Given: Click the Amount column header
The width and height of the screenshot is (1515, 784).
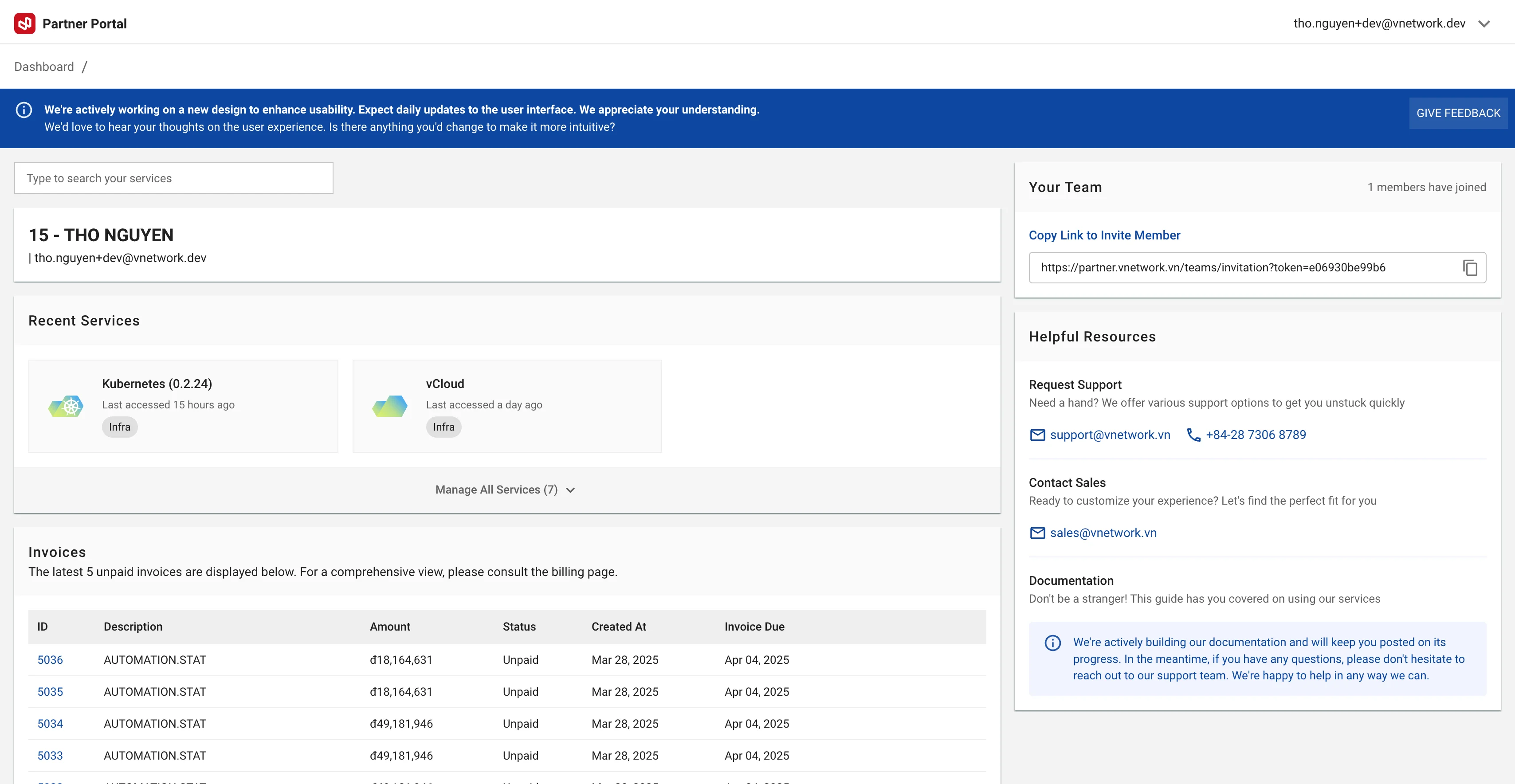Looking at the screenshot, I should click(390, 627).
